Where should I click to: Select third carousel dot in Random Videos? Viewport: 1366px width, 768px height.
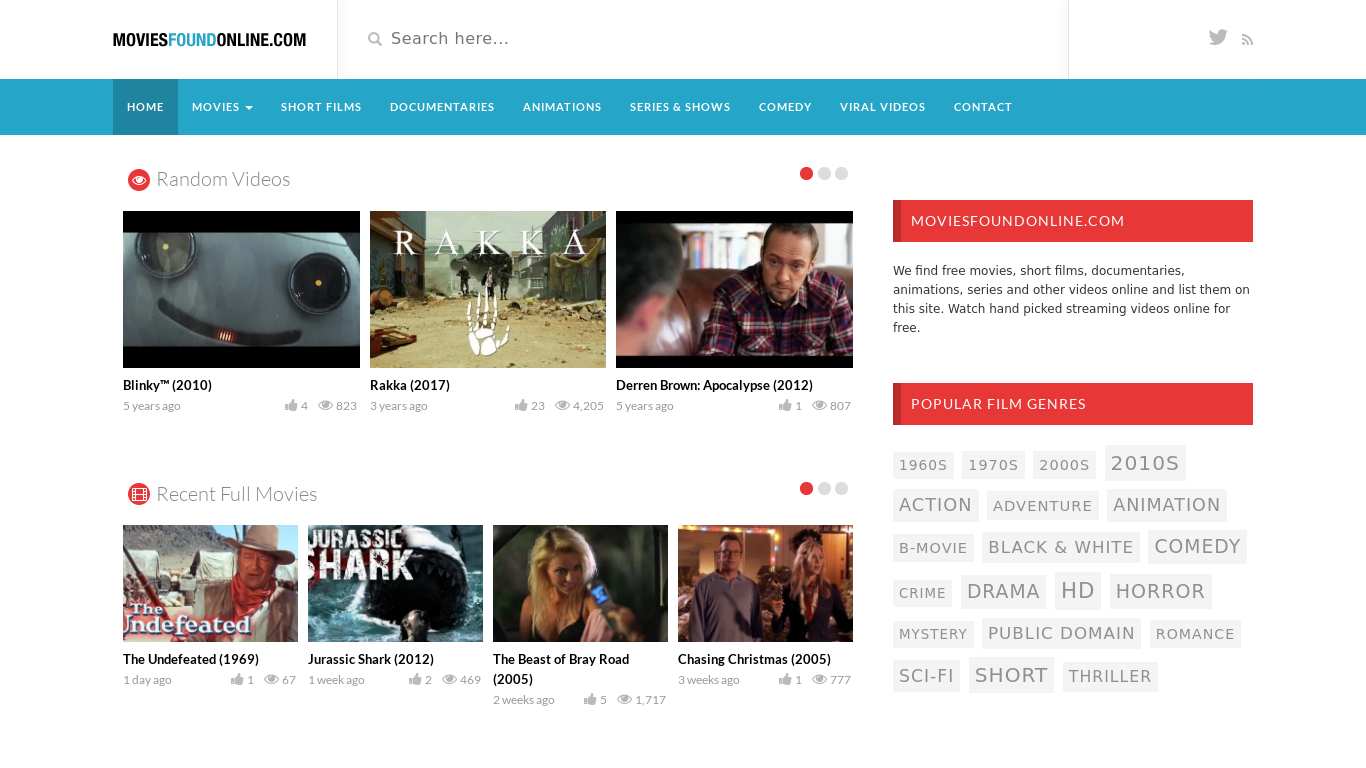click(841, 174)
